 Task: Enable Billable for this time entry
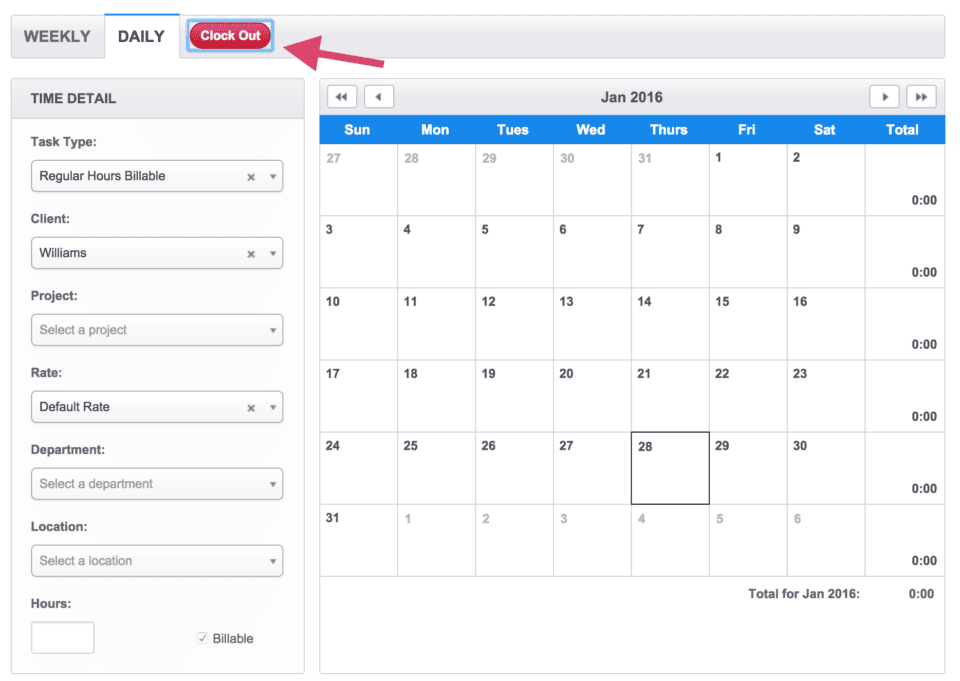click(202, 637)
